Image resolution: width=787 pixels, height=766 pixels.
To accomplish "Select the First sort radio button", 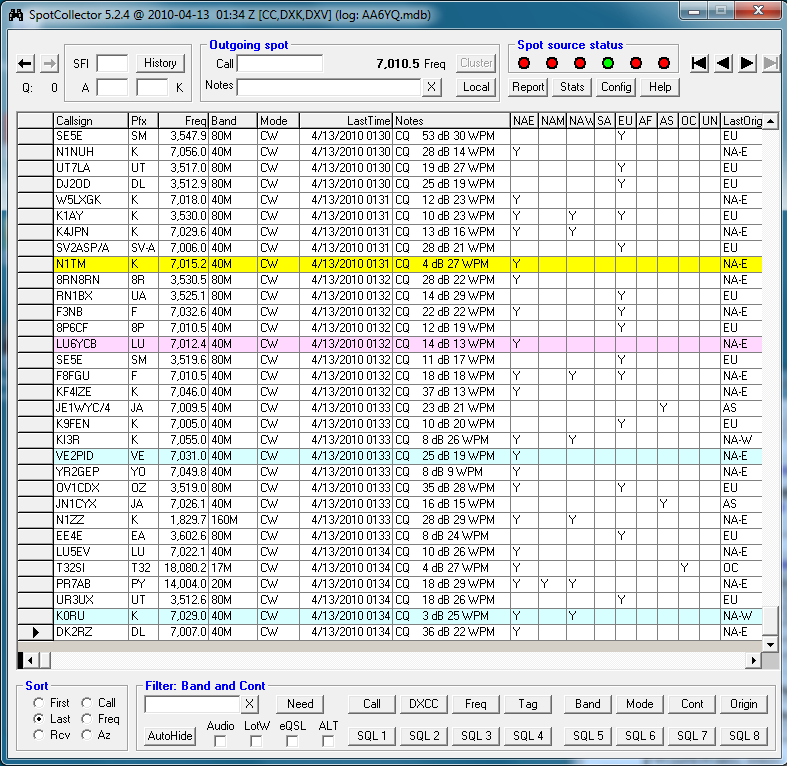I will click(38, 703).
